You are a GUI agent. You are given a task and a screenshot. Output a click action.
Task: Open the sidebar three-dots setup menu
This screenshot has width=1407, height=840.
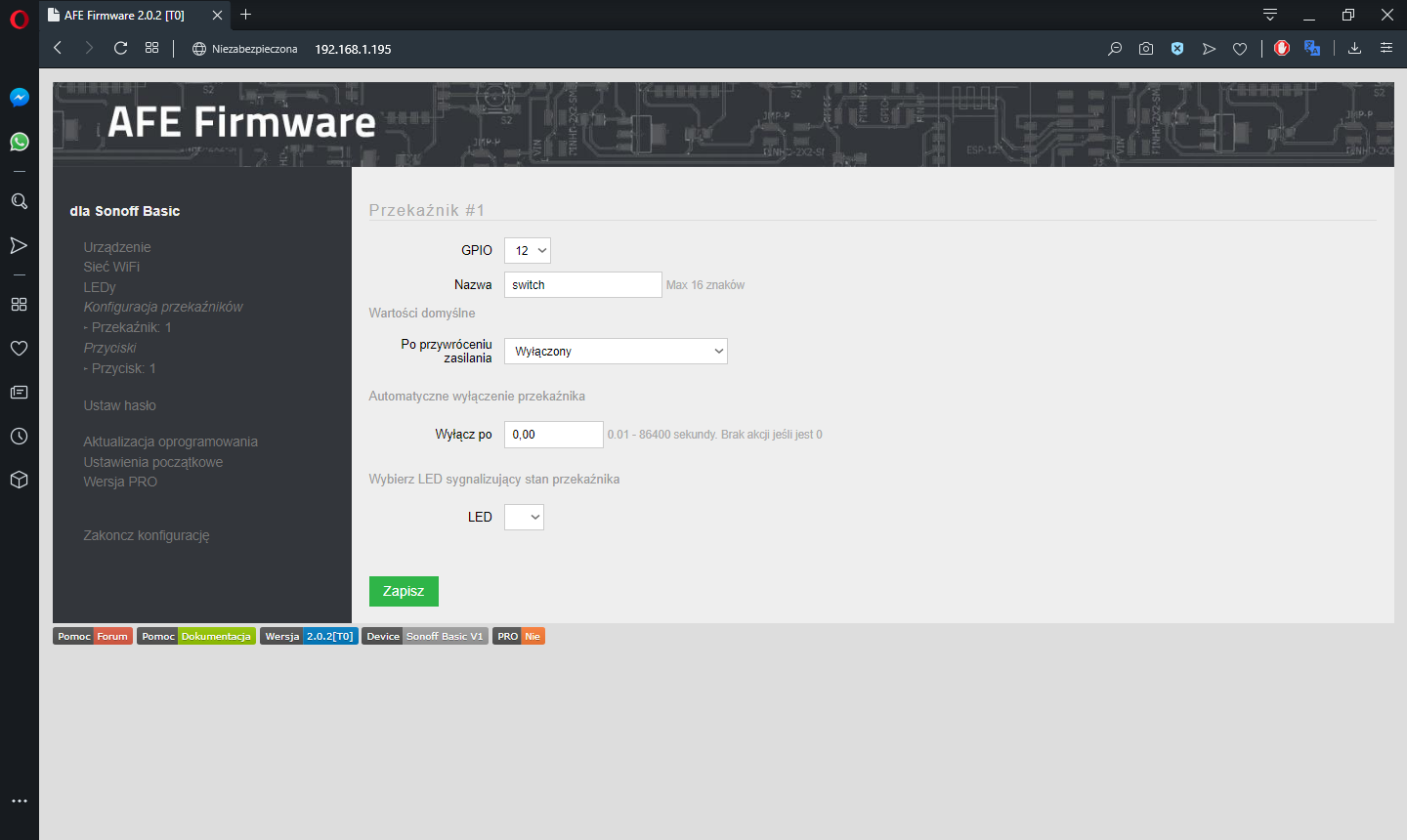click(x=19, y=801)
